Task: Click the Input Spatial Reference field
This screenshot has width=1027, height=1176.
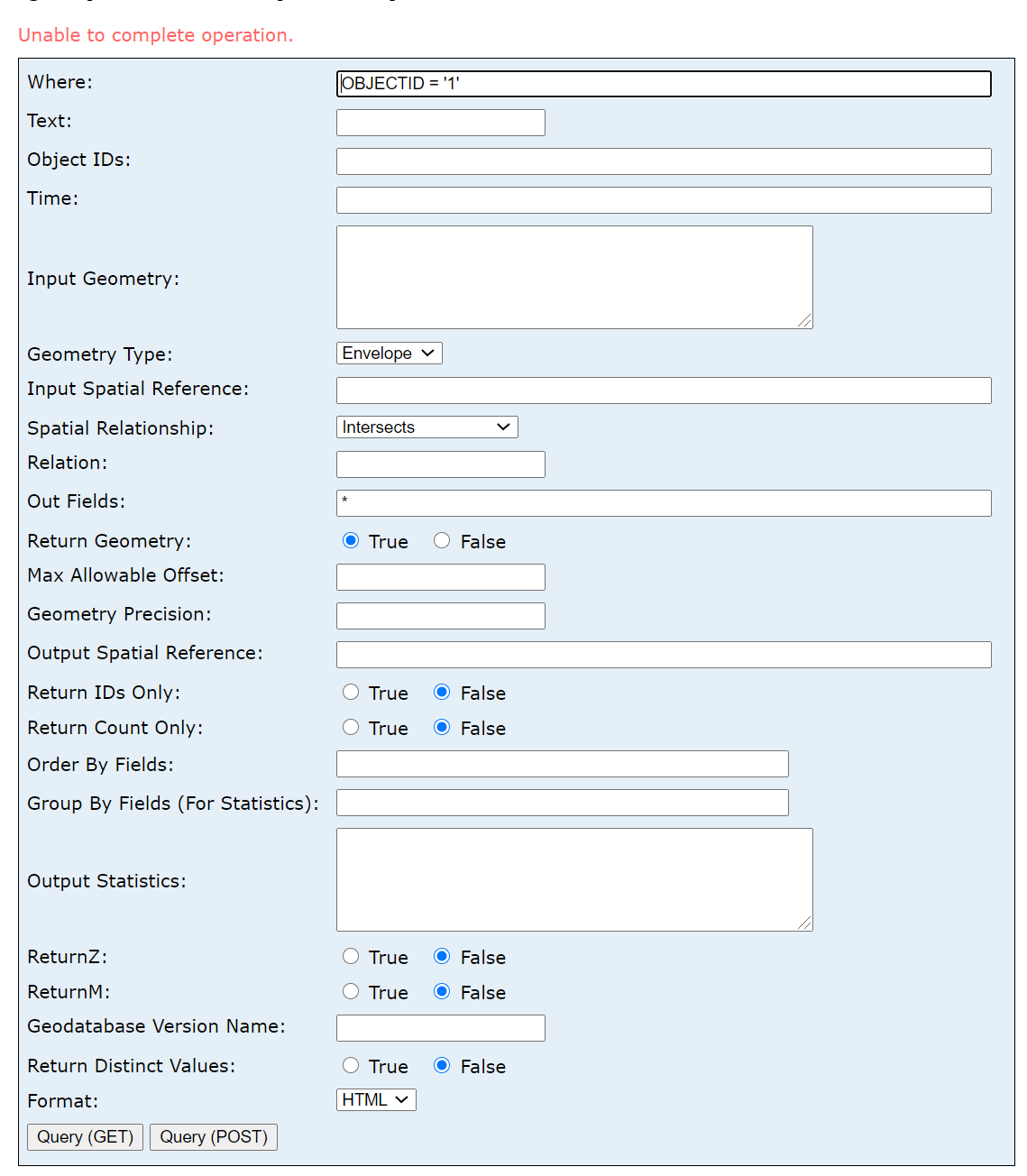Action: (664, 390)
